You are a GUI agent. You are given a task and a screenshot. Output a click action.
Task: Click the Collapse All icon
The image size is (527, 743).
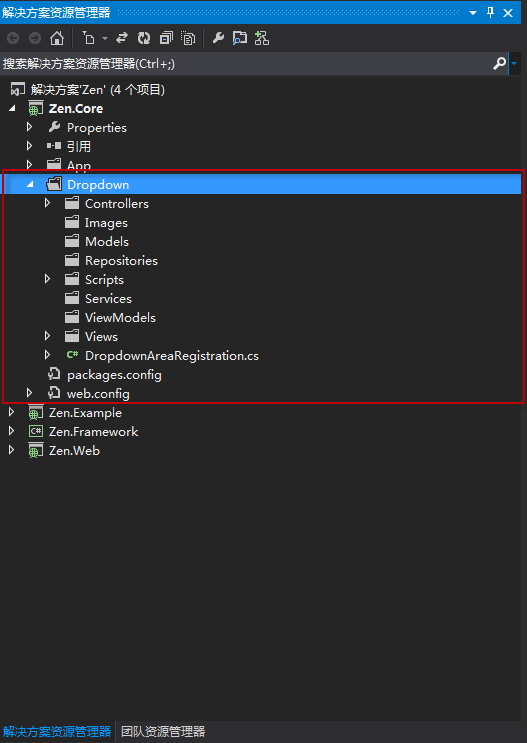tap(166, 38)
